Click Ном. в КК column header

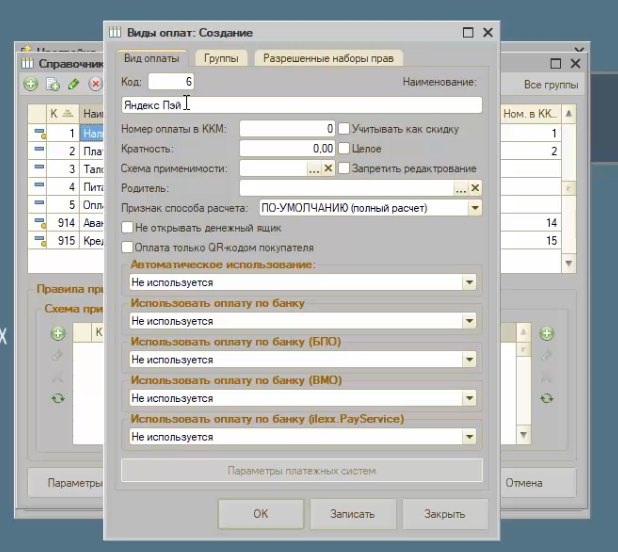click(531, 114)
